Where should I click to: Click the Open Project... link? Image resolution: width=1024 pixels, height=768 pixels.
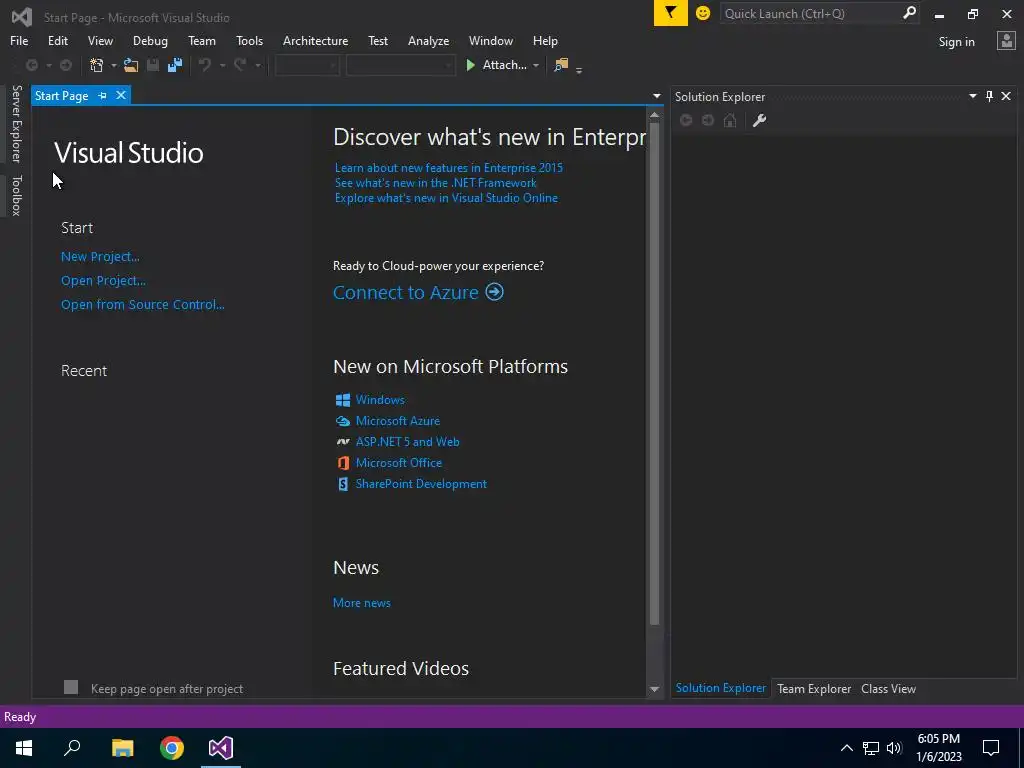pos(103,281)
